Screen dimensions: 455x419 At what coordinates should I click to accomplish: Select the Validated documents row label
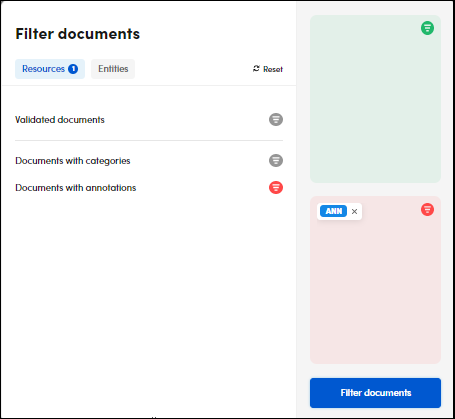[x=60, y=120]
